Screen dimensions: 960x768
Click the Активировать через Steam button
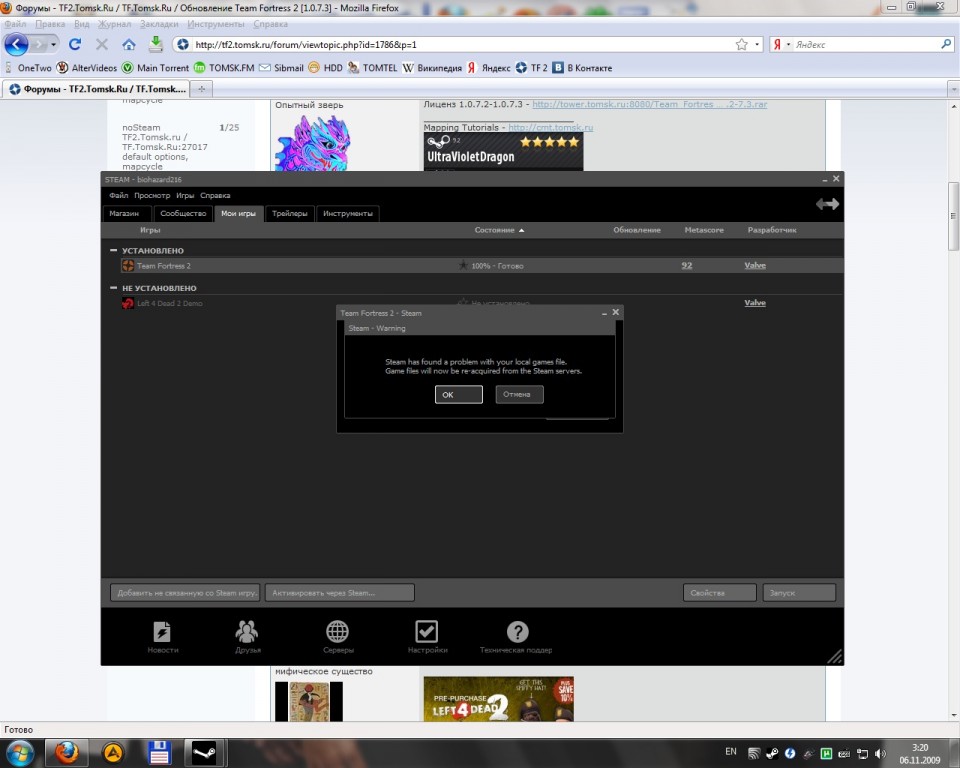(340, 593)
